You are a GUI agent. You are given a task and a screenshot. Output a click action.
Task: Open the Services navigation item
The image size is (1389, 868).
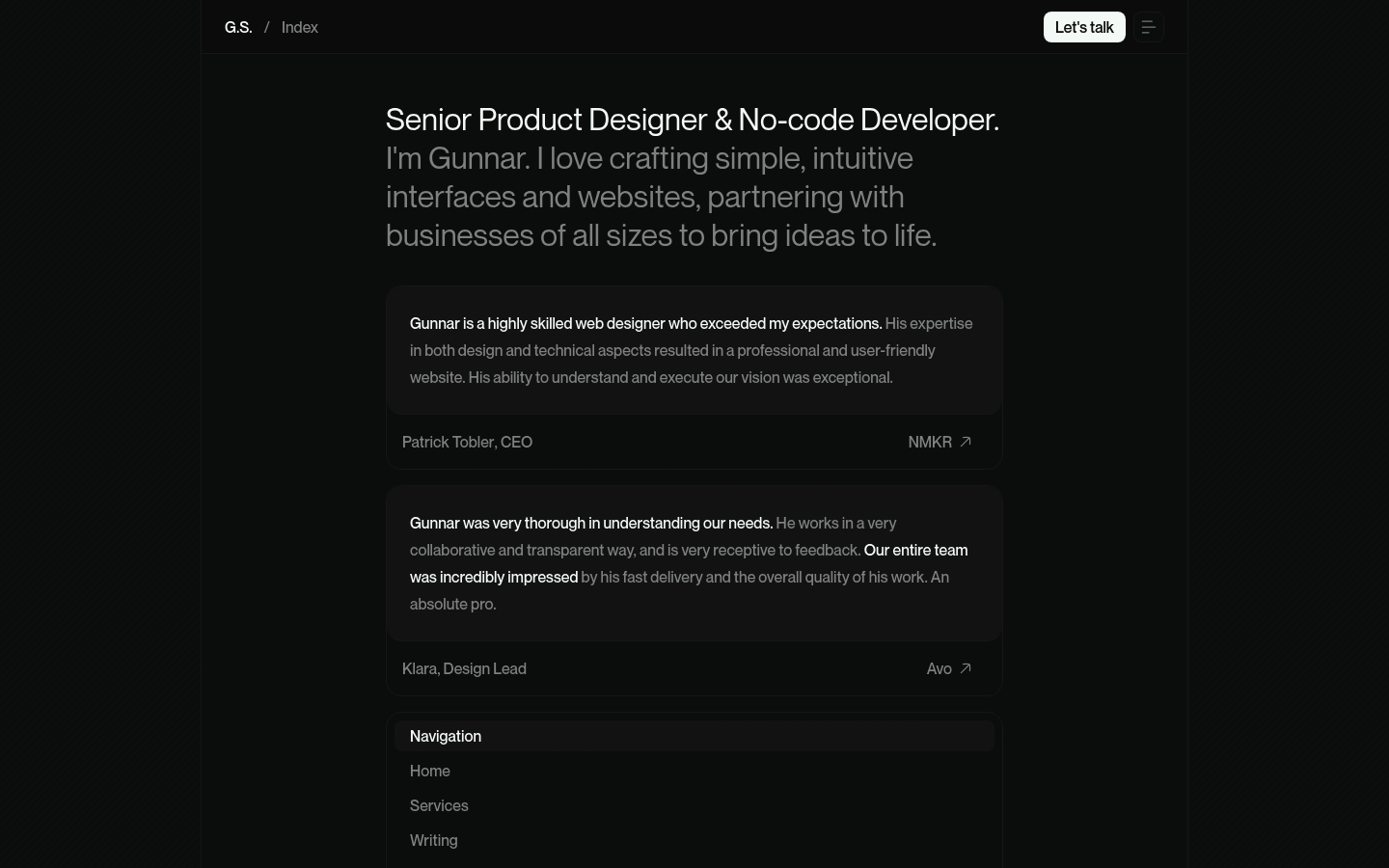pos(439,805)
